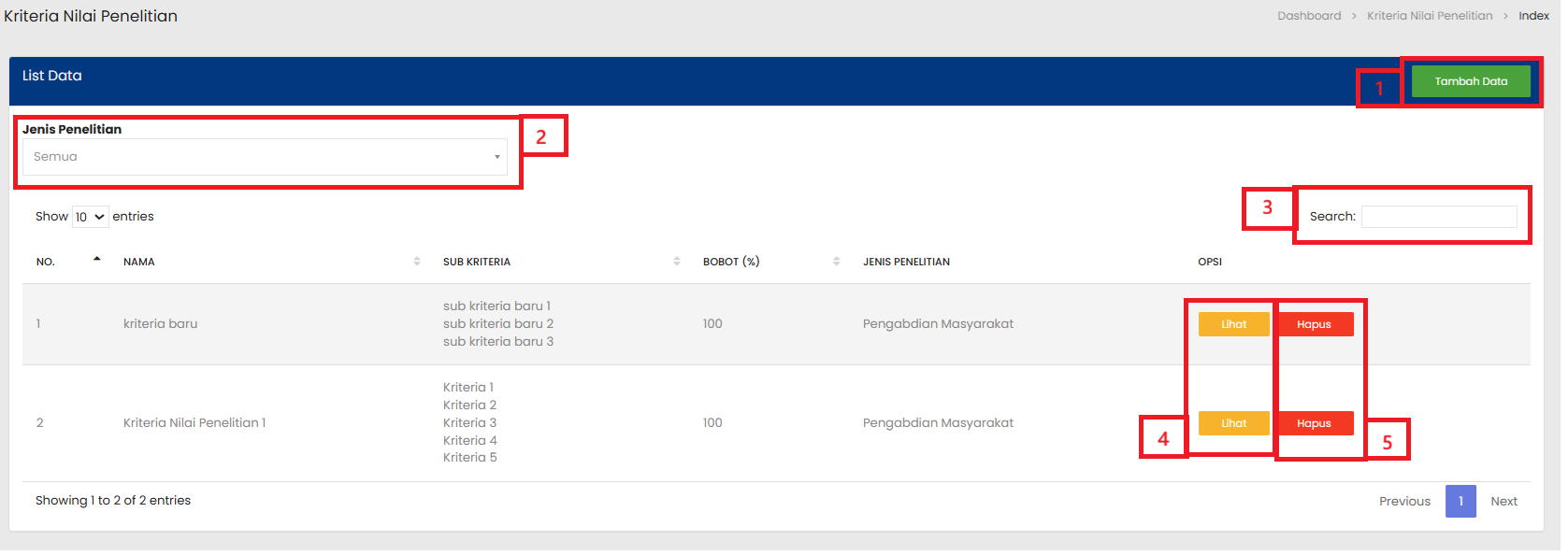1568x555 pixels.
Task: Click the Index breadcrumb item
Action: point(1533,16)
